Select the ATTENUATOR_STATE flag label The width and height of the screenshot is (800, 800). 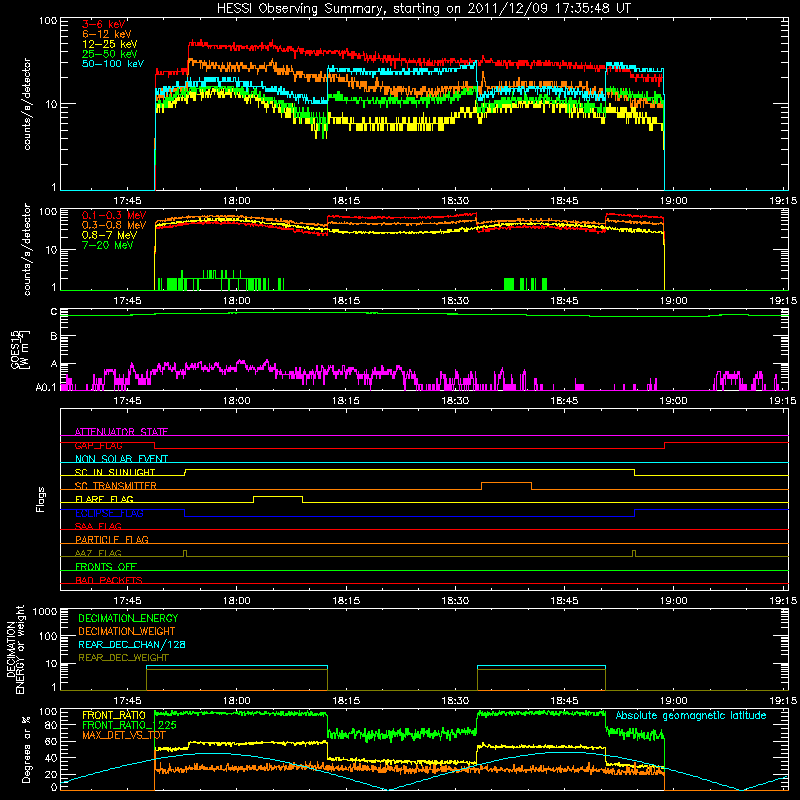coord(121,432)
